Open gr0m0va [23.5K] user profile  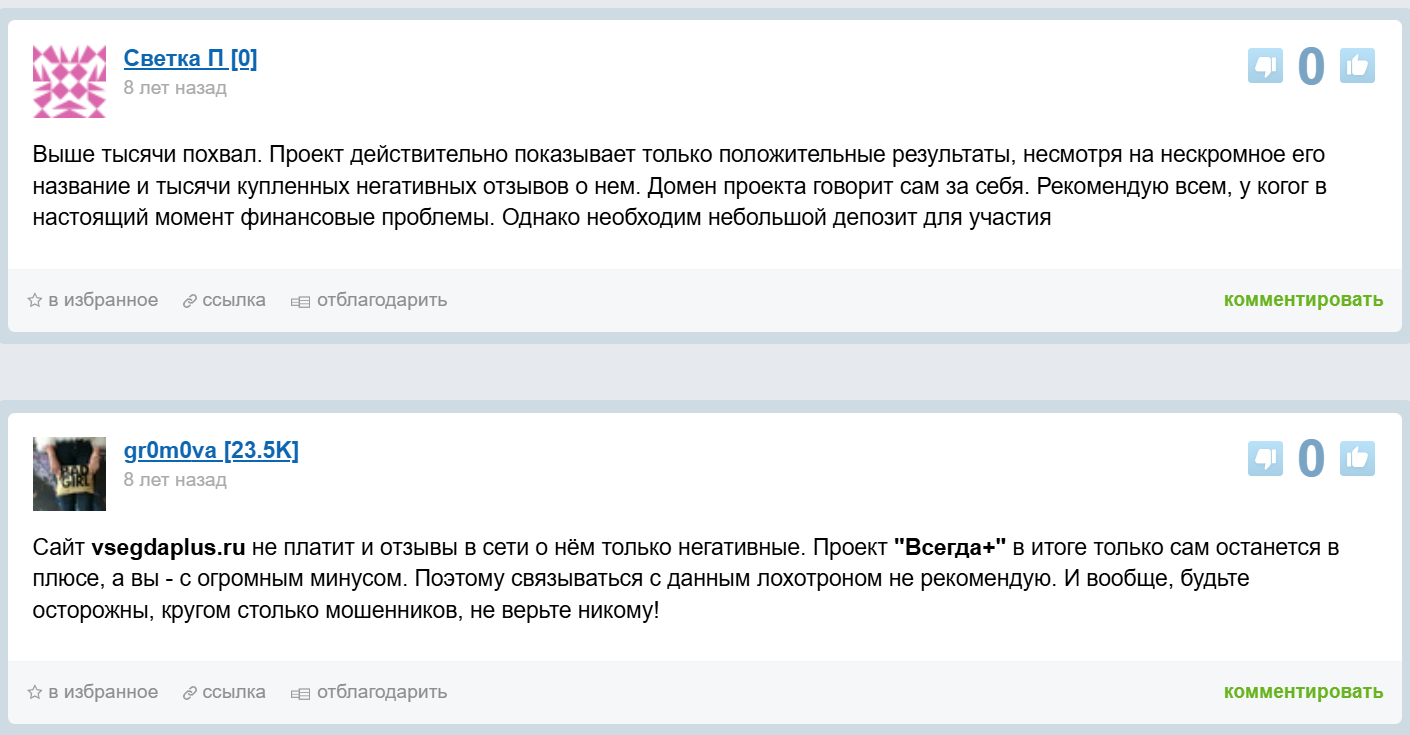[x=211, y=451]
